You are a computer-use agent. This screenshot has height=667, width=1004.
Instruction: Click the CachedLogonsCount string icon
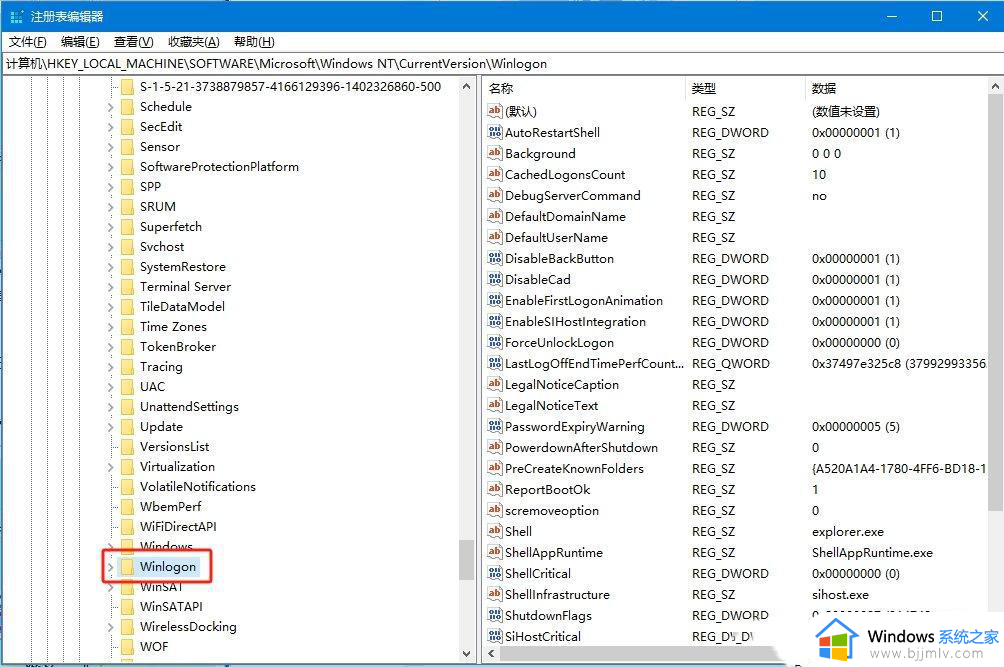pos(494,174)
